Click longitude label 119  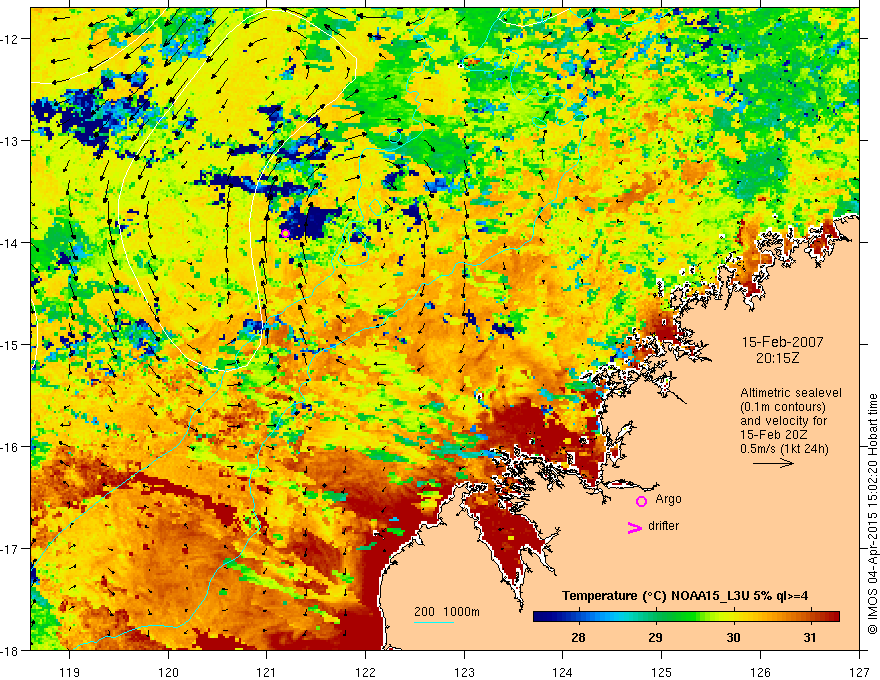tap(70, 672)
